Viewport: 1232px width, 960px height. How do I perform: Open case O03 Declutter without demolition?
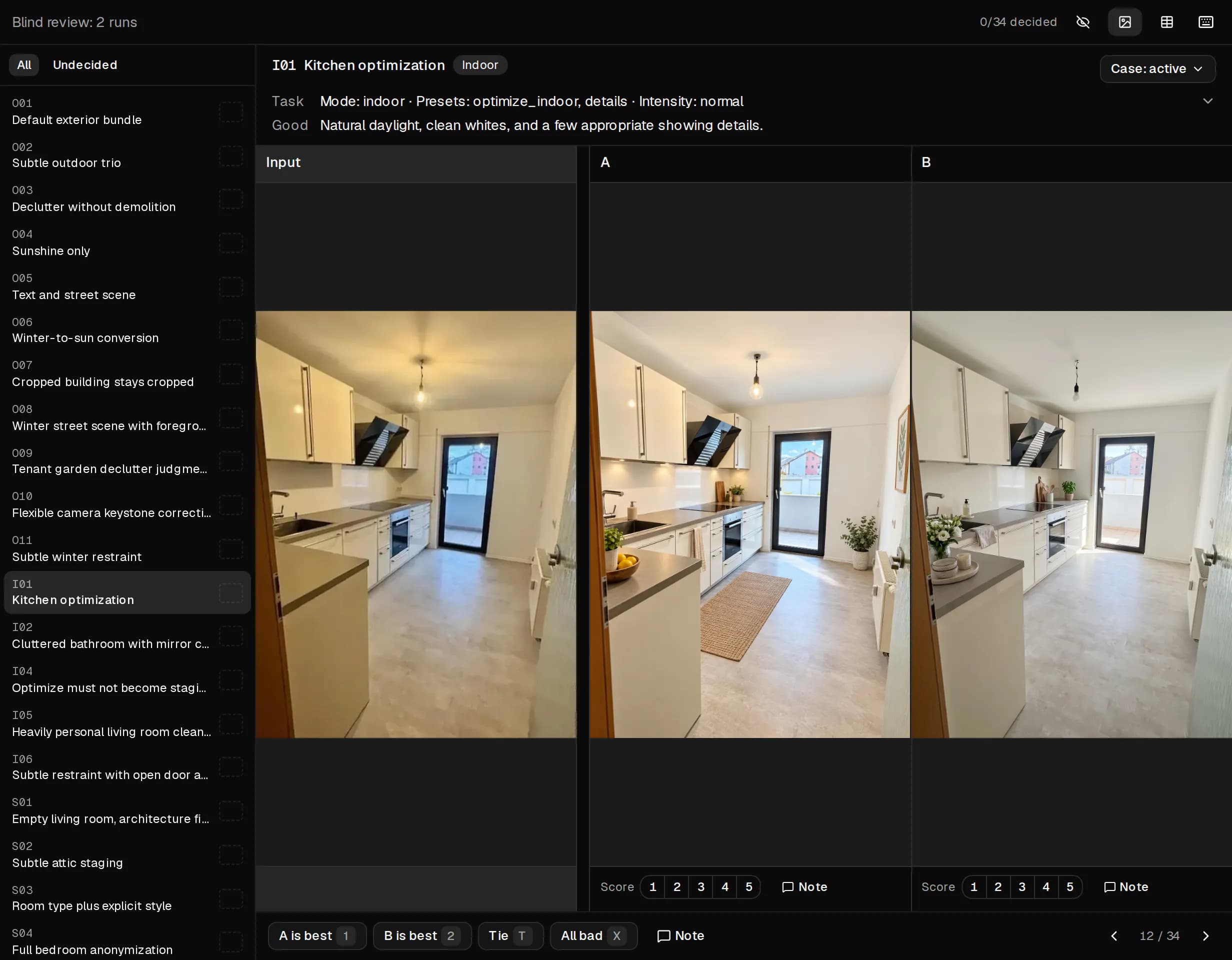coord(127,199)
